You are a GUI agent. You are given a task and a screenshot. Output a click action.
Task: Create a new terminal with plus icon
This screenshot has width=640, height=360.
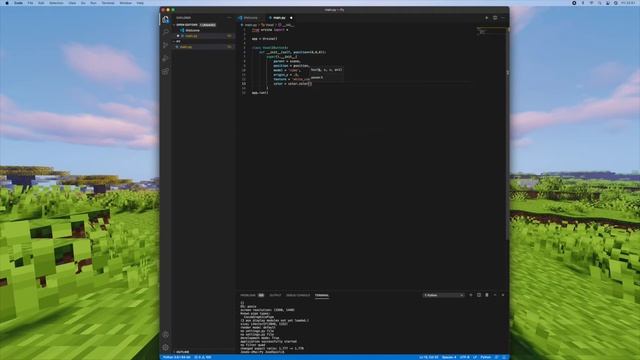[471, 295]
